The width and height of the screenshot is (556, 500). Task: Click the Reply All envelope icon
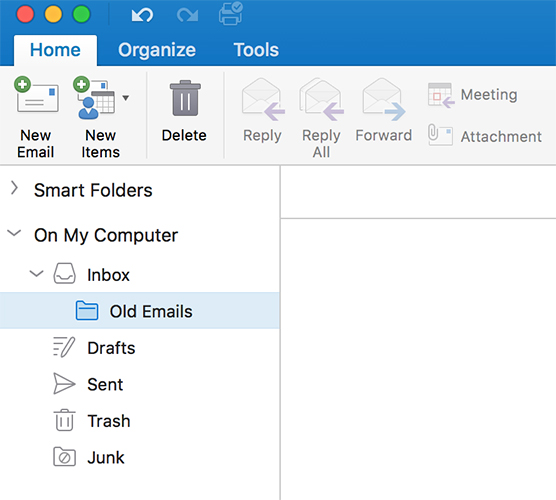[321, 99]
